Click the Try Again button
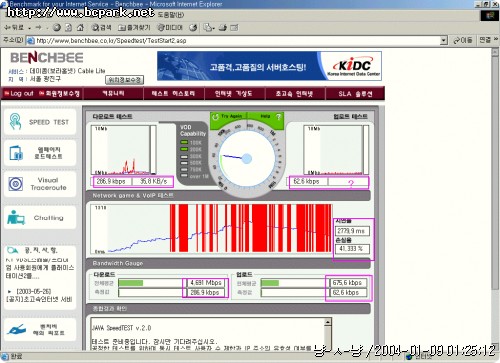 point(228,116)
